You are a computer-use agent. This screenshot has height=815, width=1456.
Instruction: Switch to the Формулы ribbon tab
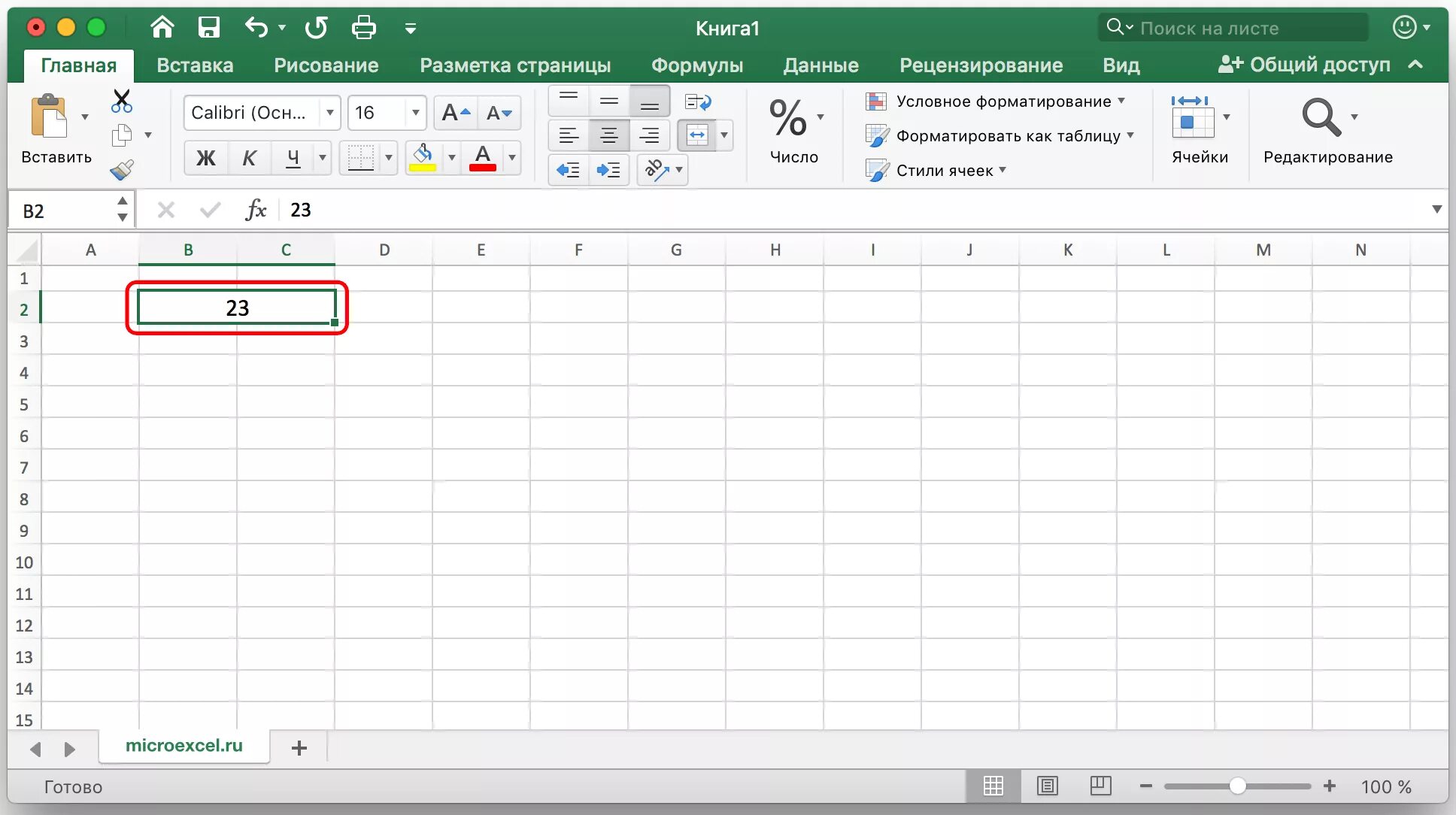[x=696, y=65]
